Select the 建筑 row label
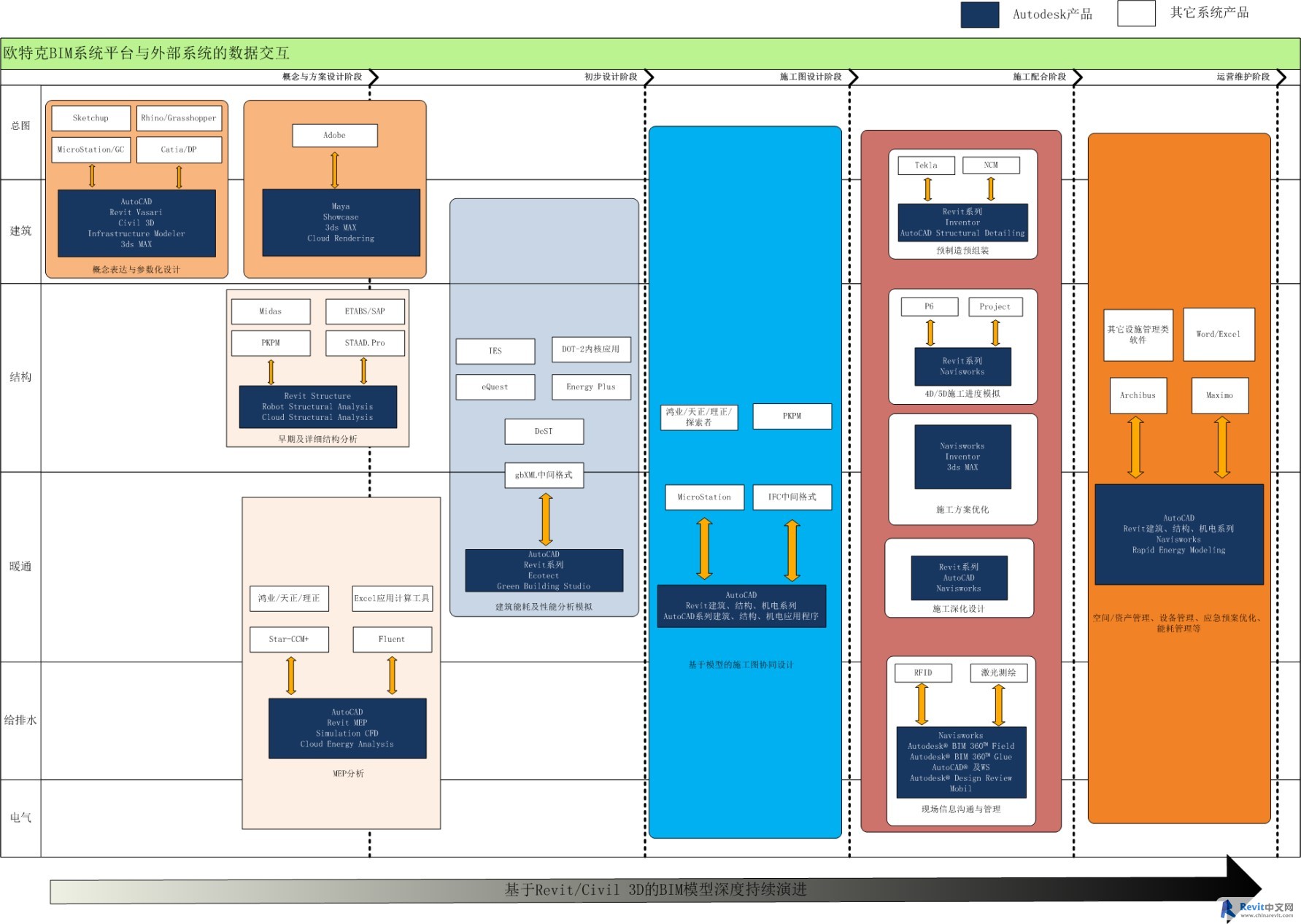Image resolution: width=1301 pixels, height=924 pixels. [20, 230]
